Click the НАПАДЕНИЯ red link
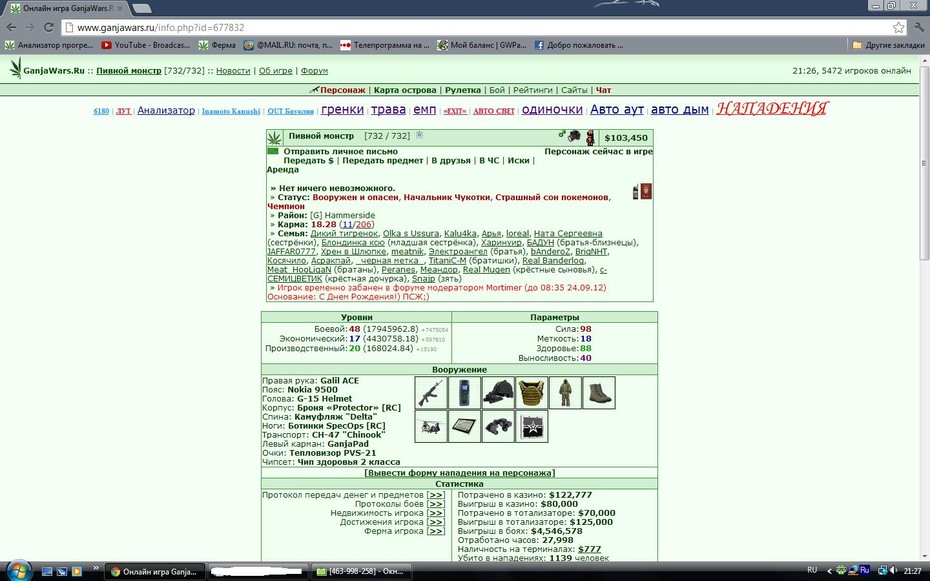The image size is (930, 581). [x=772, y=108]
